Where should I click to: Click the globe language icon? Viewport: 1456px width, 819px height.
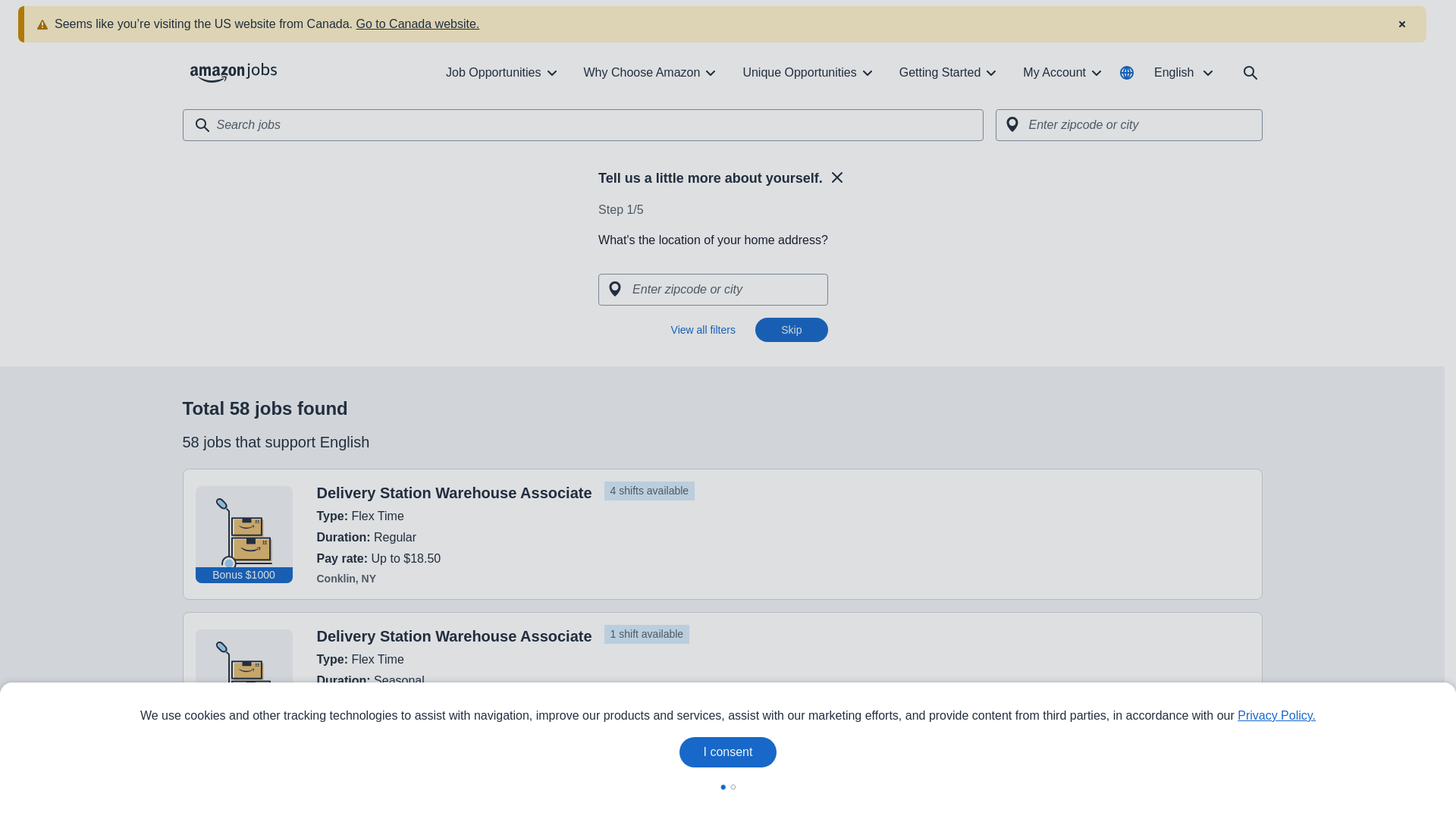tap(1127, 73)
